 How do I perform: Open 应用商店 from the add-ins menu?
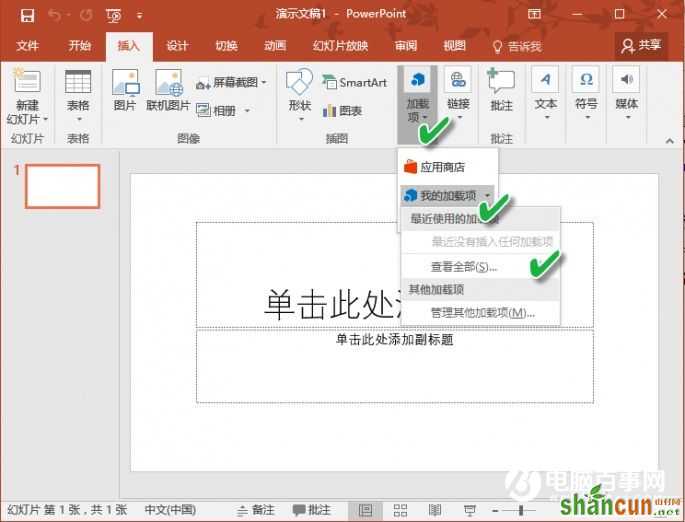448,167
